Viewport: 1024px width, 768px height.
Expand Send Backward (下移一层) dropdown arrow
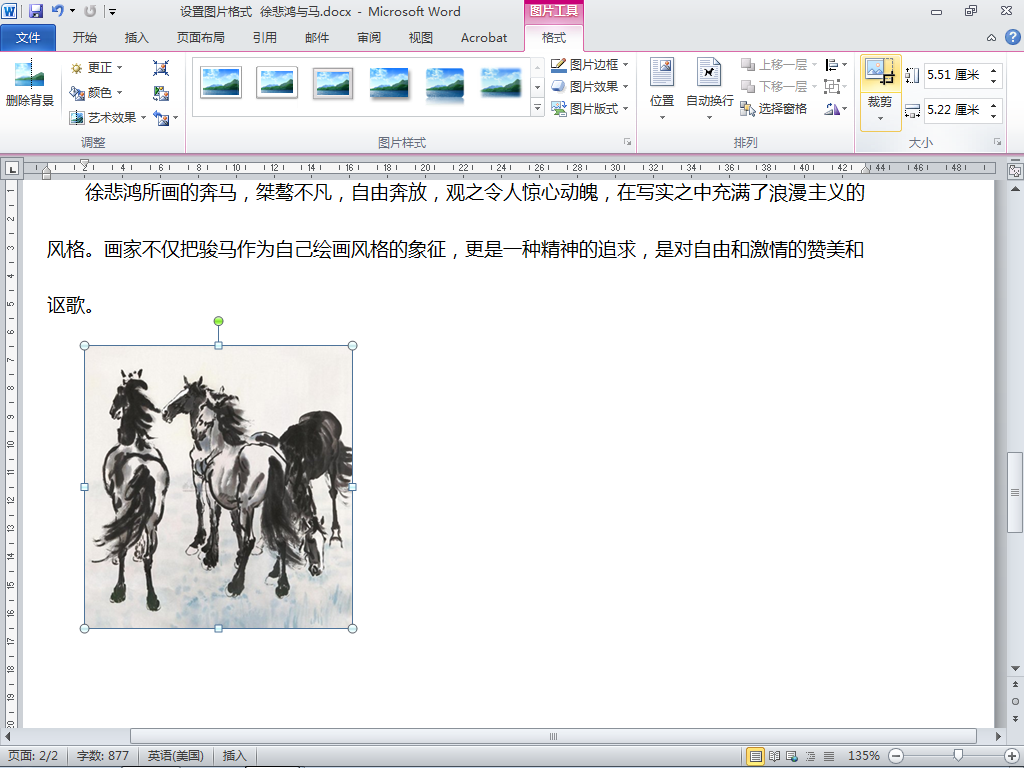[x=814, y=86]
